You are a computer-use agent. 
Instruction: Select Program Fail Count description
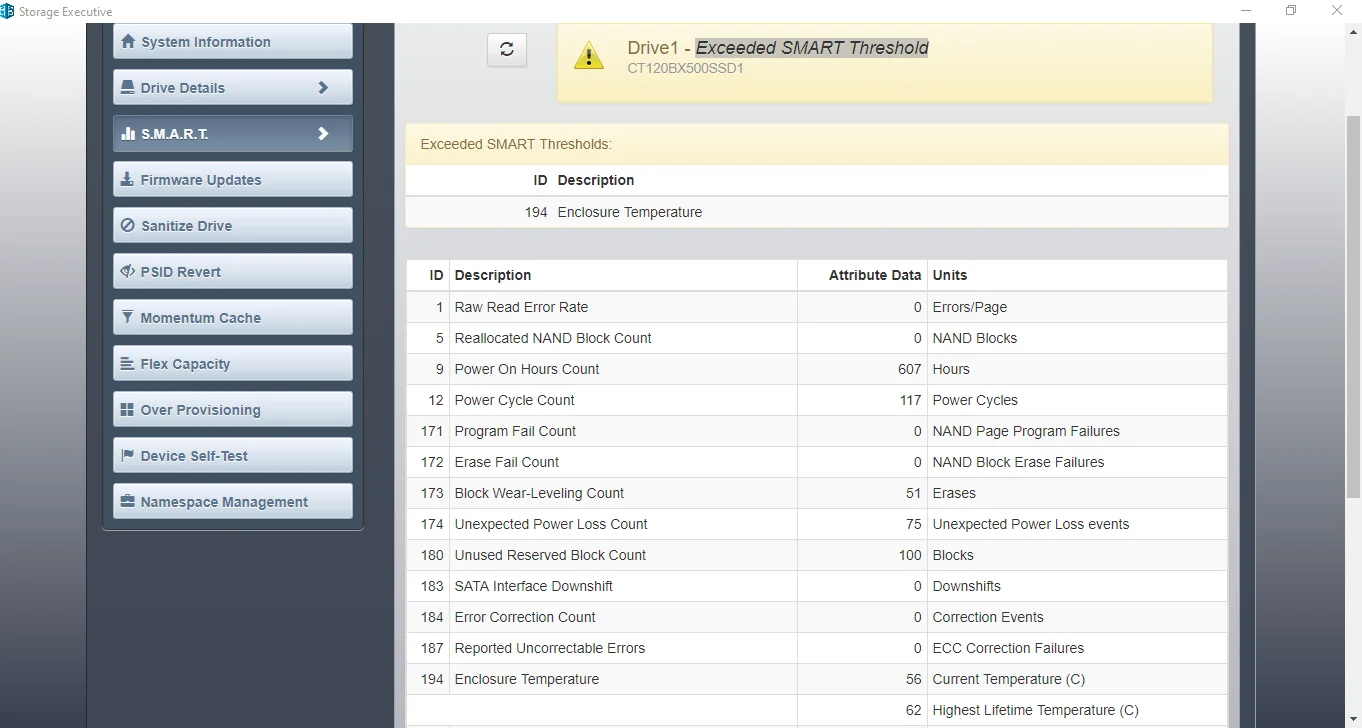(x=515, y=431)
